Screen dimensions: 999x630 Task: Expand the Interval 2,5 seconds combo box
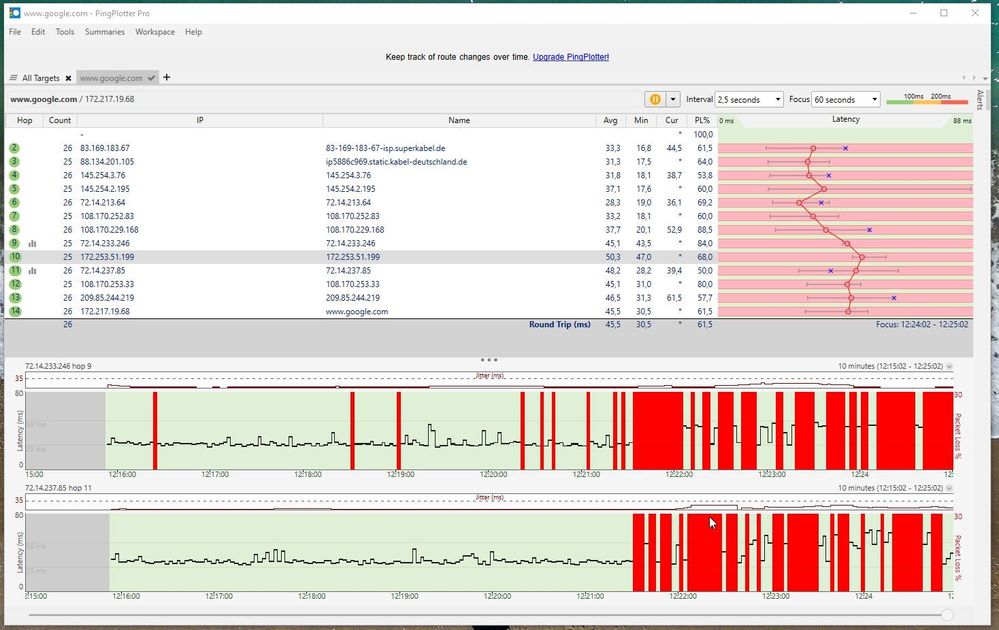click(x=749, y=99)
